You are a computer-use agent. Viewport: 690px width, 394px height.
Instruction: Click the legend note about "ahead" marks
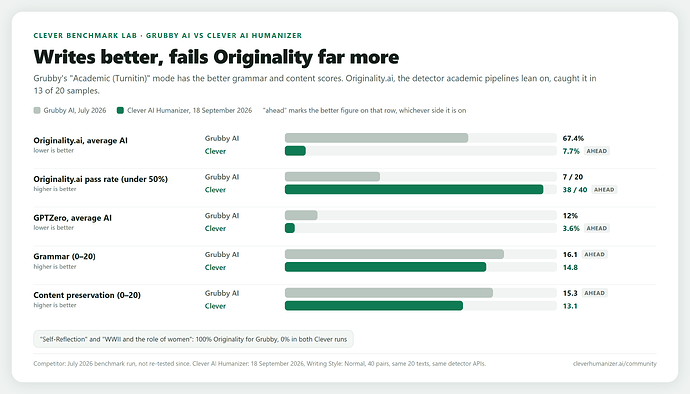coord(364,110)
